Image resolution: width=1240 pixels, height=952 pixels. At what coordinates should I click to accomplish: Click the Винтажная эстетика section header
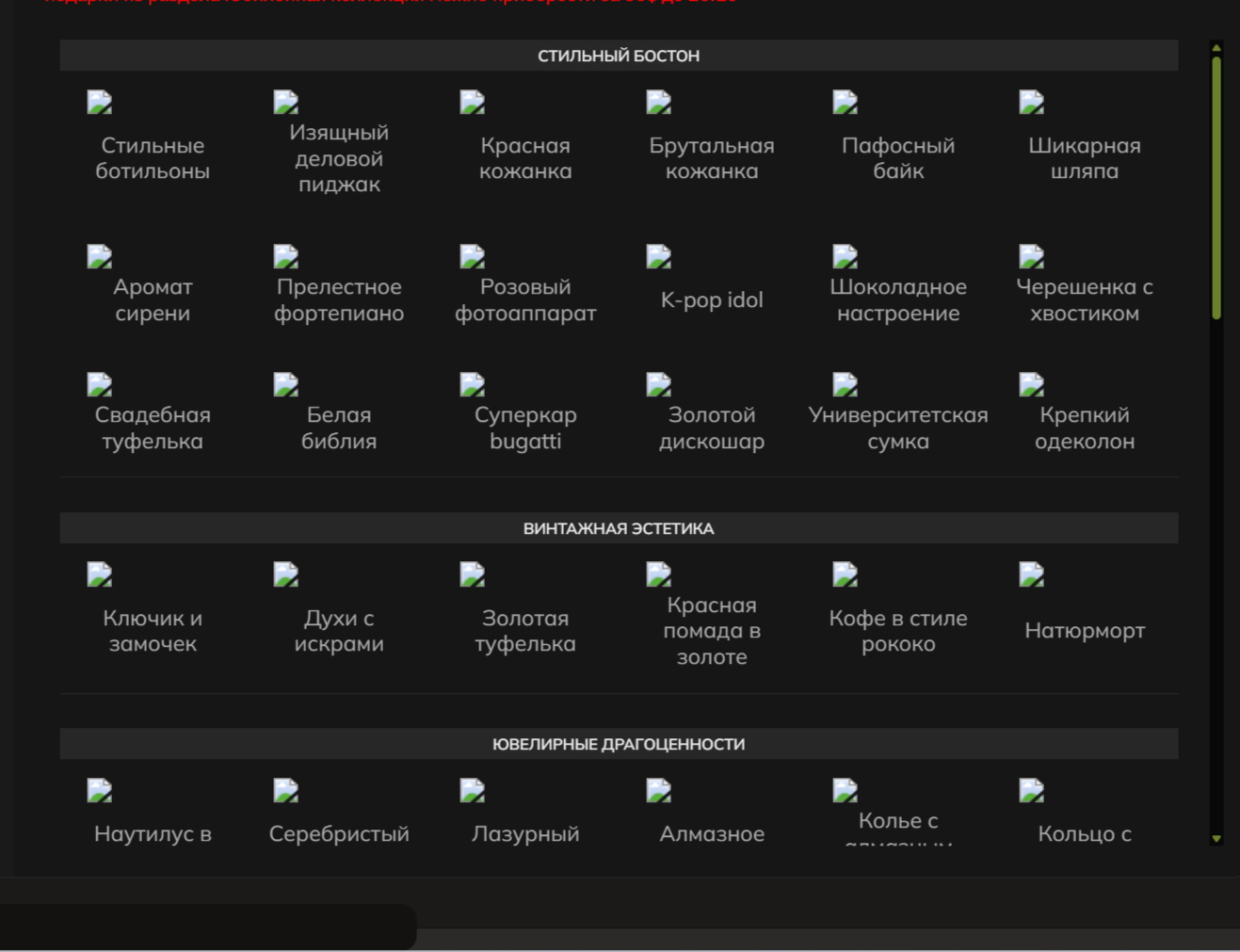(x=619, y=528)
